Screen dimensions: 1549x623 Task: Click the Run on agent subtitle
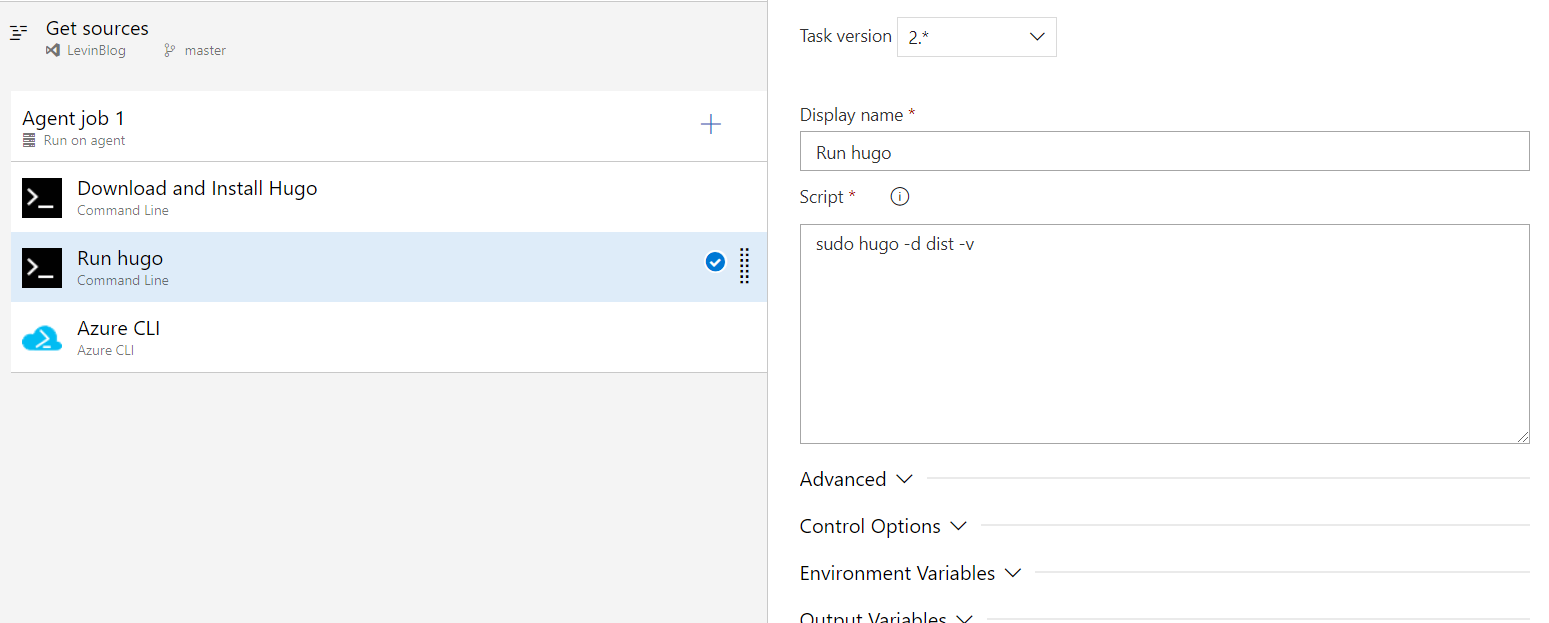pyautogui.click(x=84, y=141)
